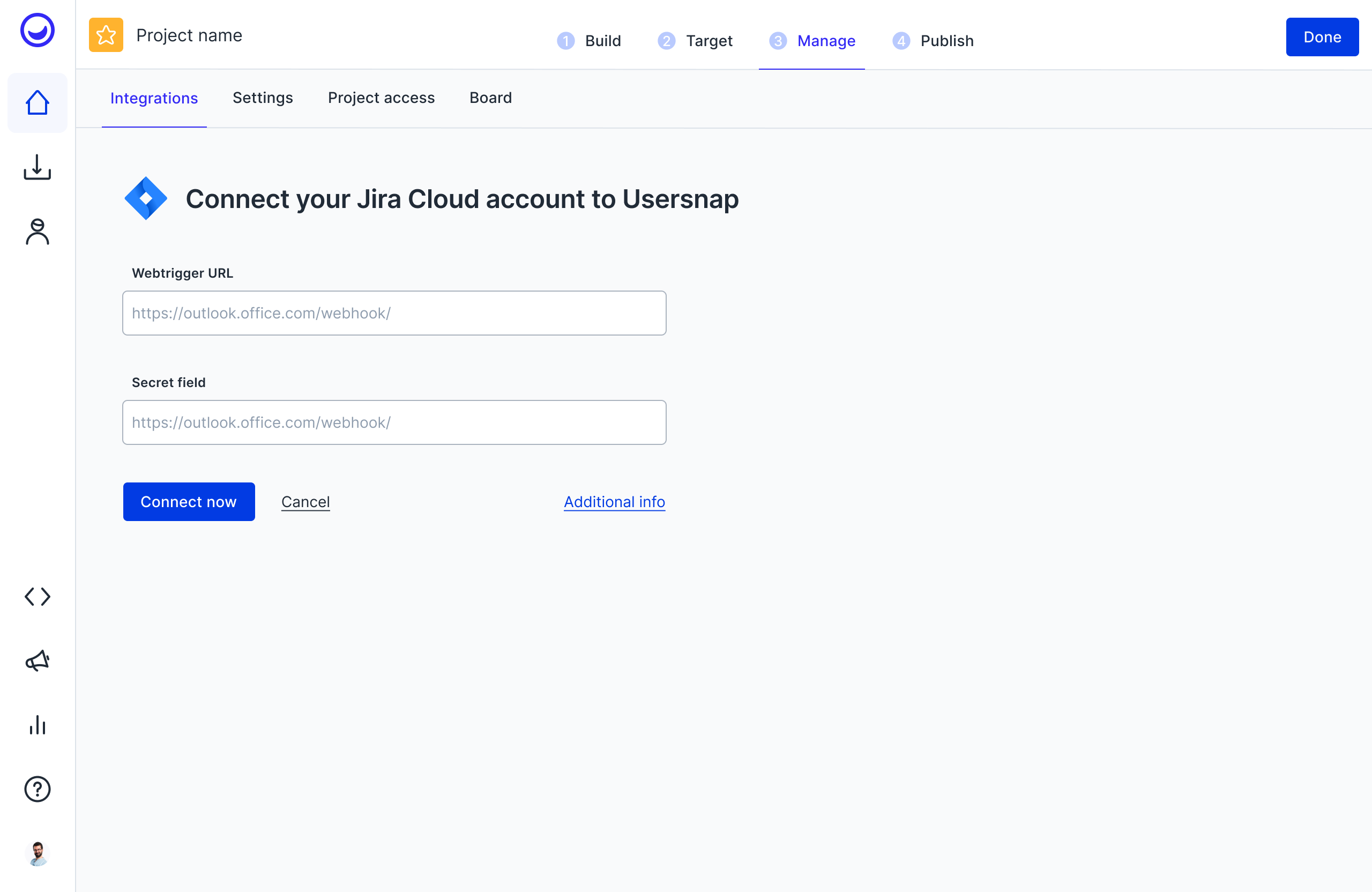The height and width of the screenshot is (892, 1372).
Task: Open the inbox download tray icon
Action: [38, 167]
